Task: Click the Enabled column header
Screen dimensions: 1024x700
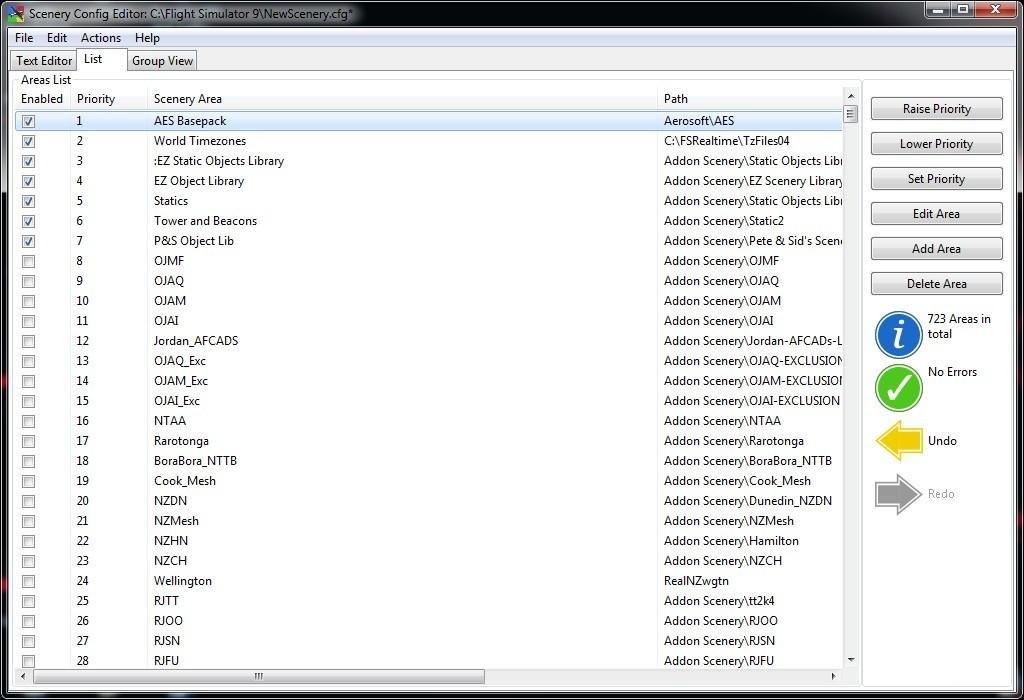Action: (42, 99)
